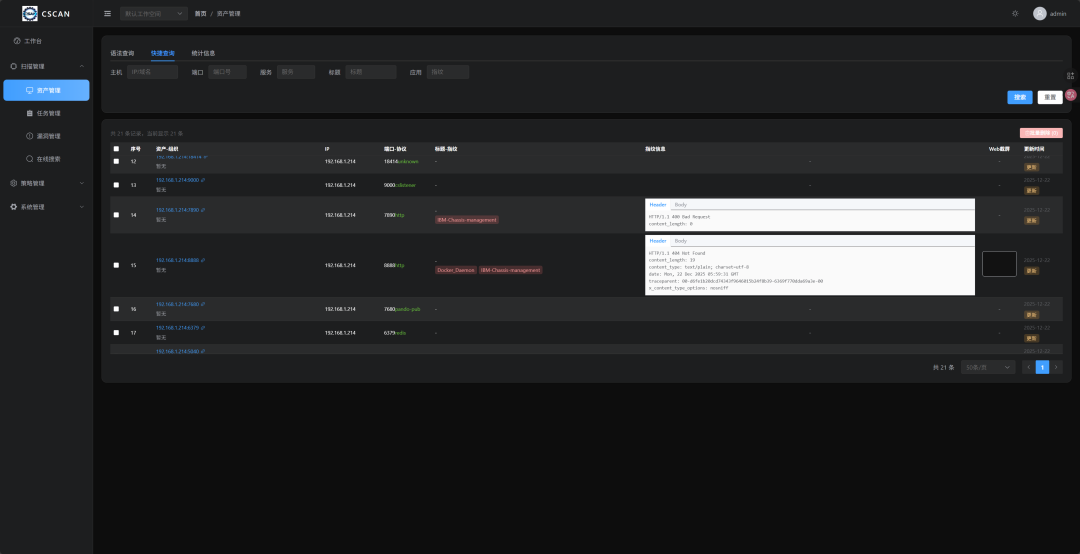This screenshot has height=554, width=1080.
Task: Go to previous page arrow
Action: pyautogui.click(x=1028, y=367)
